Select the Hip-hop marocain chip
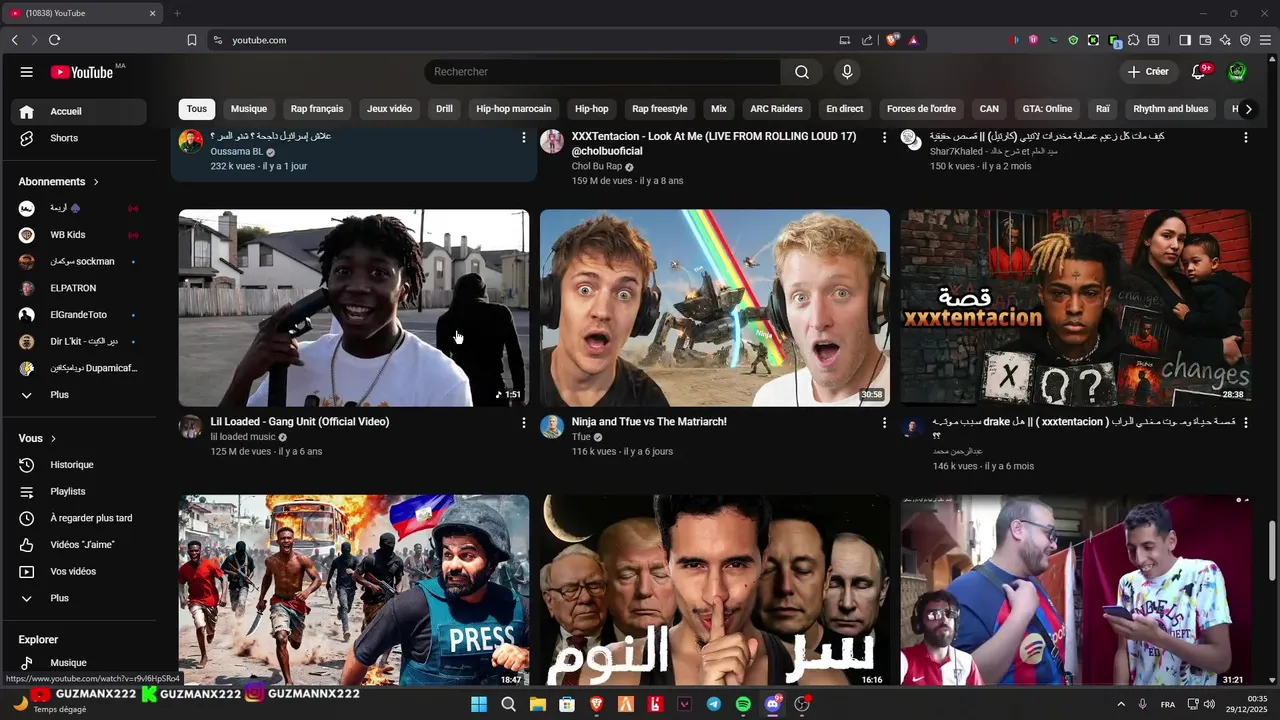Viewport: 1280px width, 720px height. point(514,109)
